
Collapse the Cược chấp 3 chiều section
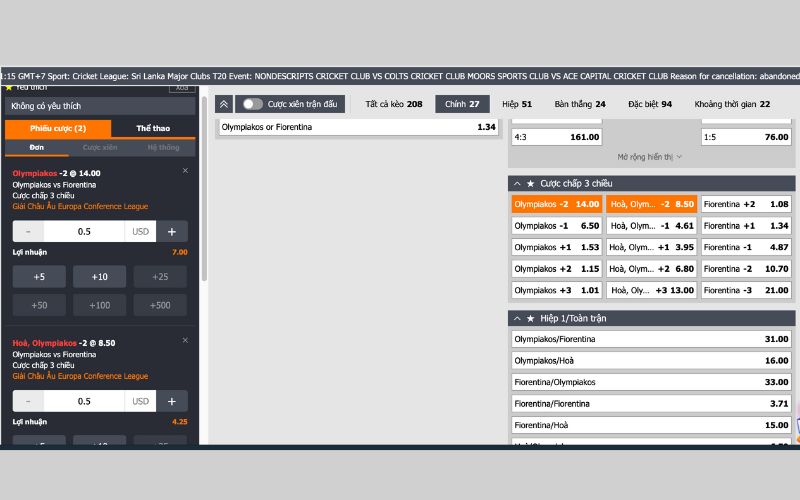tap(517, 183)
